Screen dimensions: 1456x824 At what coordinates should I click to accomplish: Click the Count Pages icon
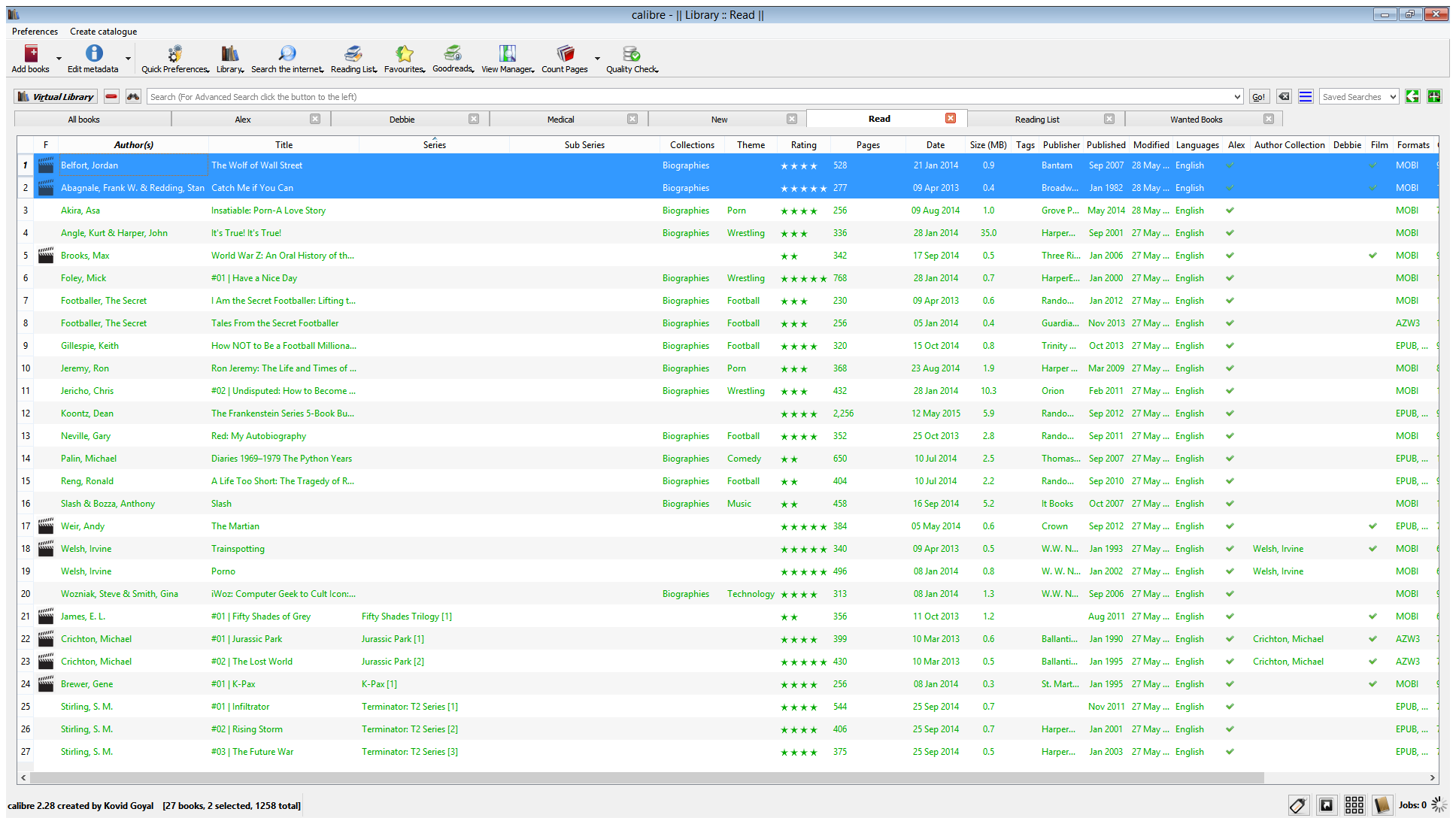coord(565,54)
